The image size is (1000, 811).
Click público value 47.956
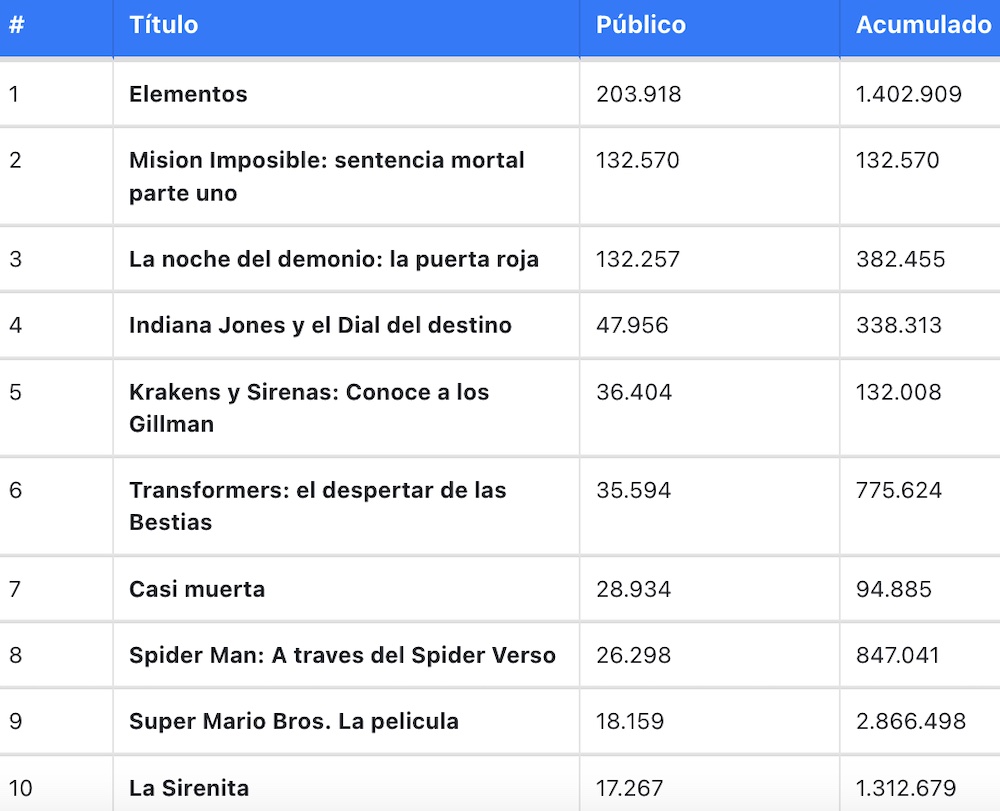[x=632, y=326]
